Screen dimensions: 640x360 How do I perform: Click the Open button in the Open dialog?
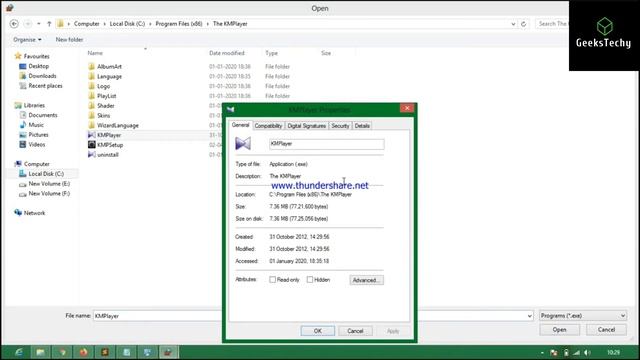(x=560, y=330)
